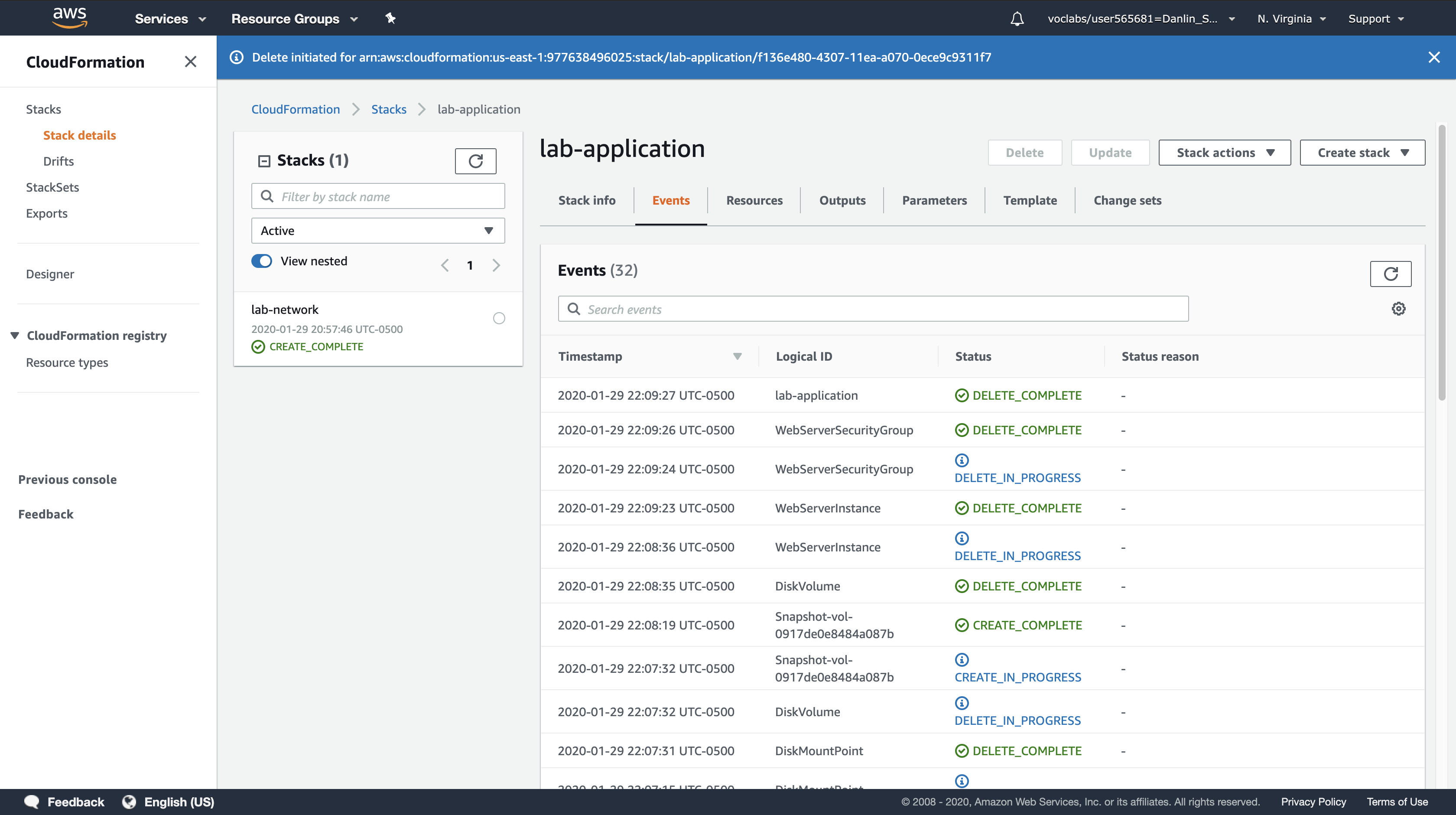The width and height of the screenshot is (1456, 815).
Task: Collapse CloudFormation registry section
Action: (x=15, y=336)
